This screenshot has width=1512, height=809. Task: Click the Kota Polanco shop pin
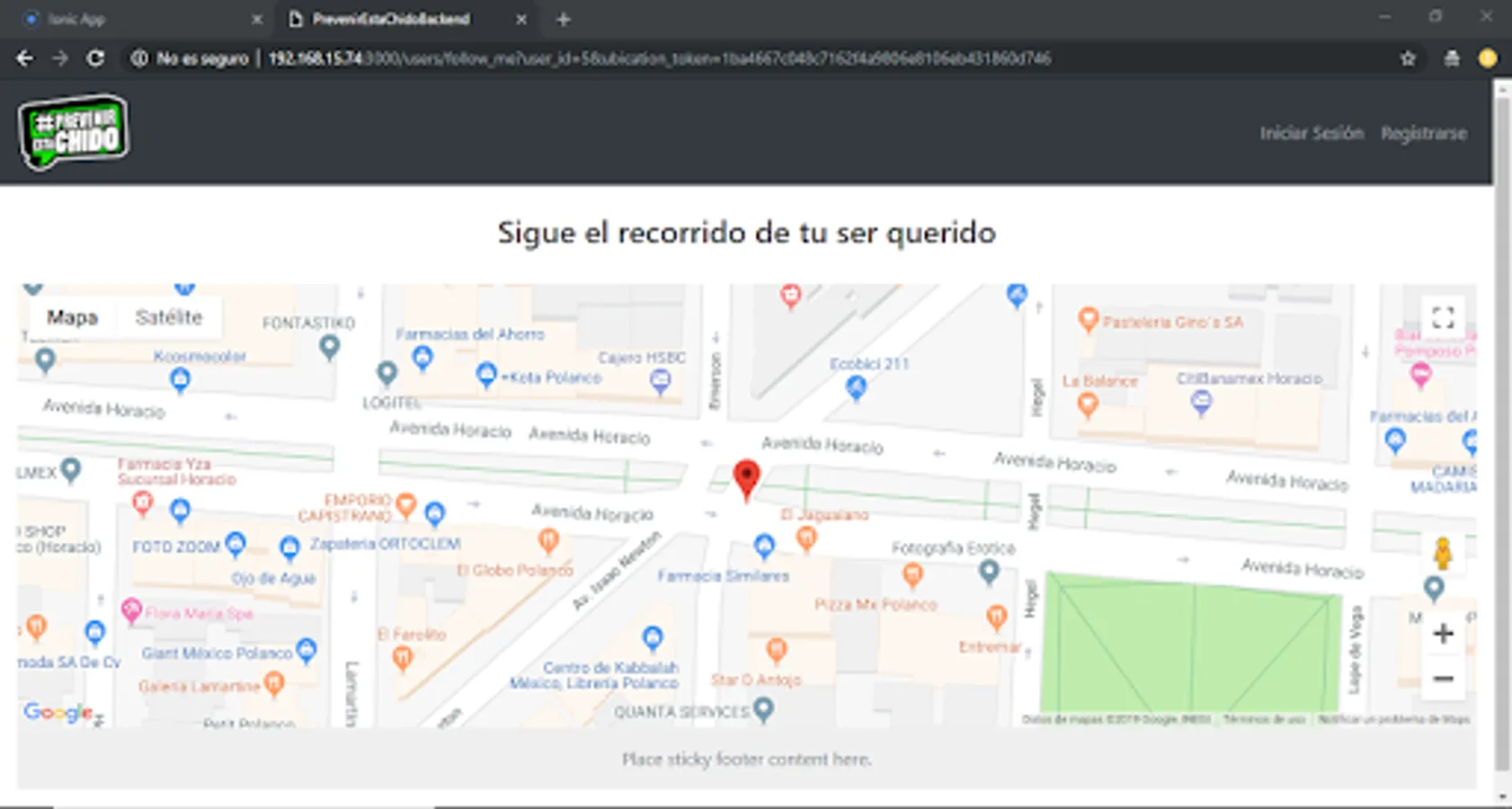486,376
